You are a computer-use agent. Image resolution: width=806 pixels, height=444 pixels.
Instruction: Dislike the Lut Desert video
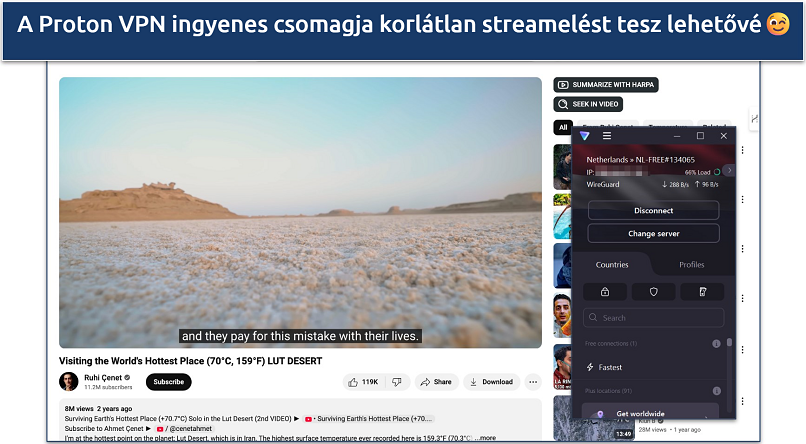tap(397, 382)
